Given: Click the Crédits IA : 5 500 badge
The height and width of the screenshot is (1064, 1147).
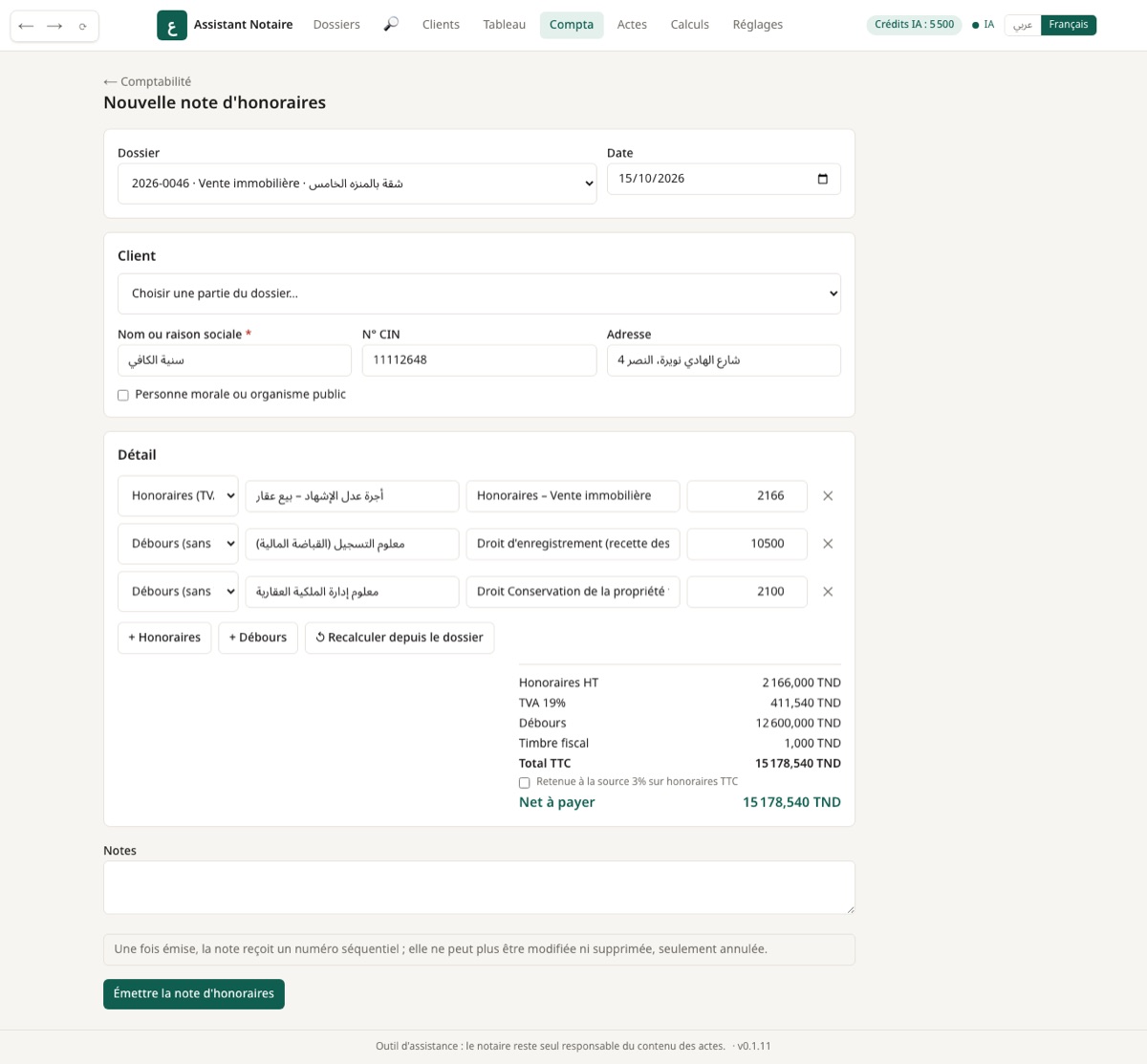Looking at the screenshot, I should point(914,25).
